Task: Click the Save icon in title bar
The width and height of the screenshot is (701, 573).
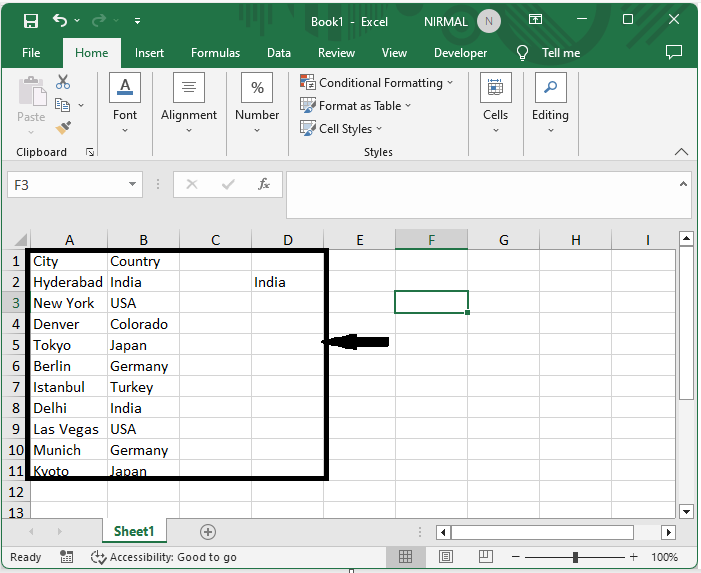Action: pos(31,21)
